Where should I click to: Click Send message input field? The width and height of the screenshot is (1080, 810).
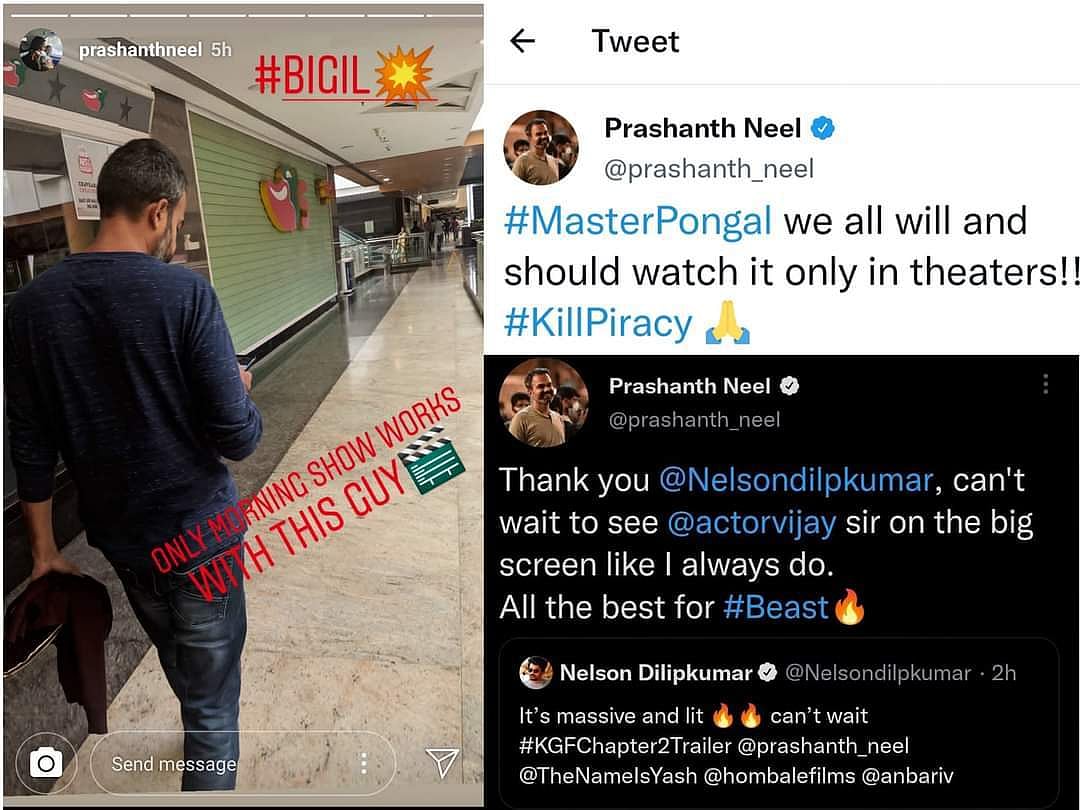[x=242, y=763]
